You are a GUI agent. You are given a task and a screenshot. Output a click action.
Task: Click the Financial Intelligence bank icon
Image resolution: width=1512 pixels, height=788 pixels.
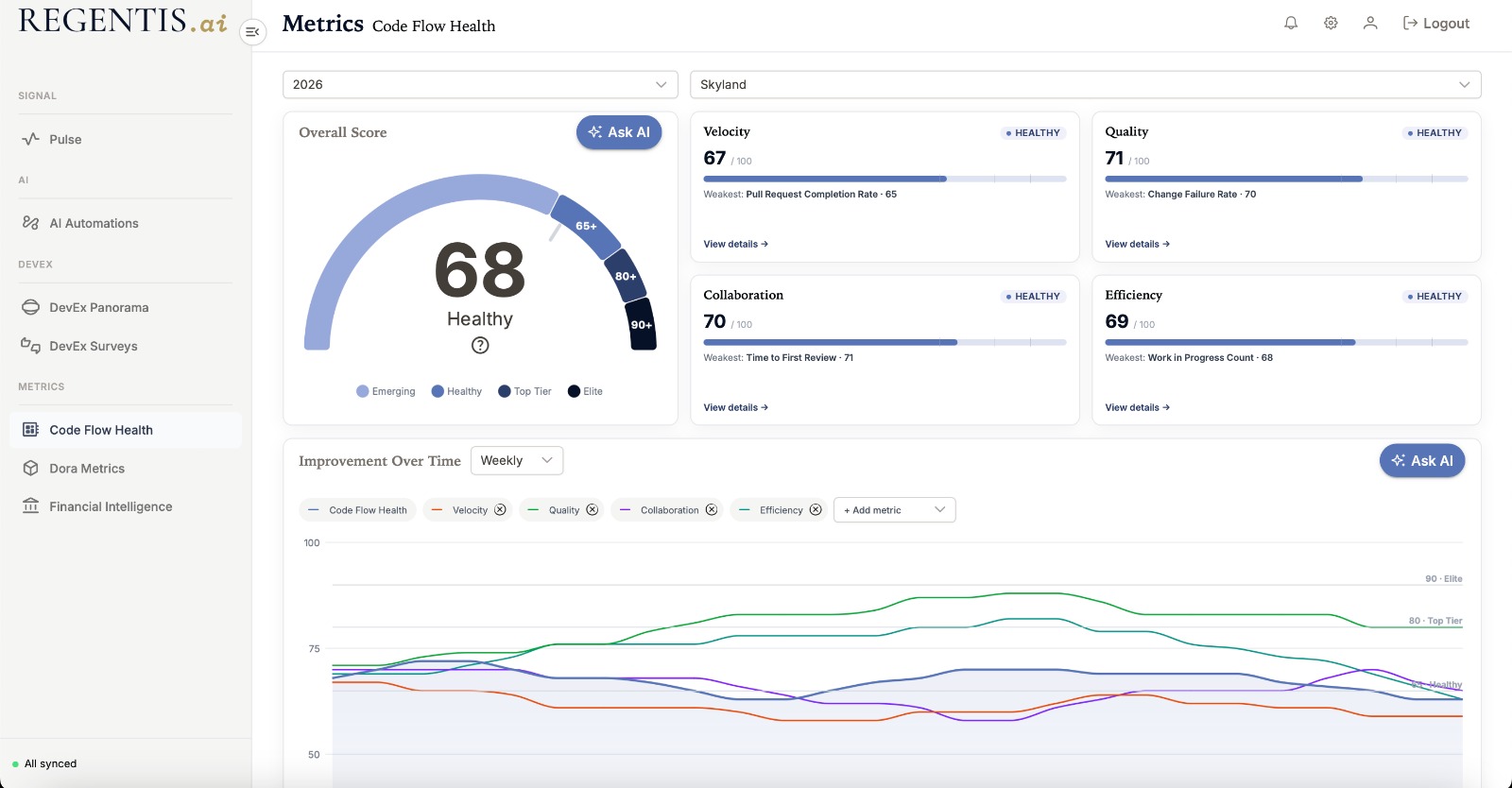[30, 506]
